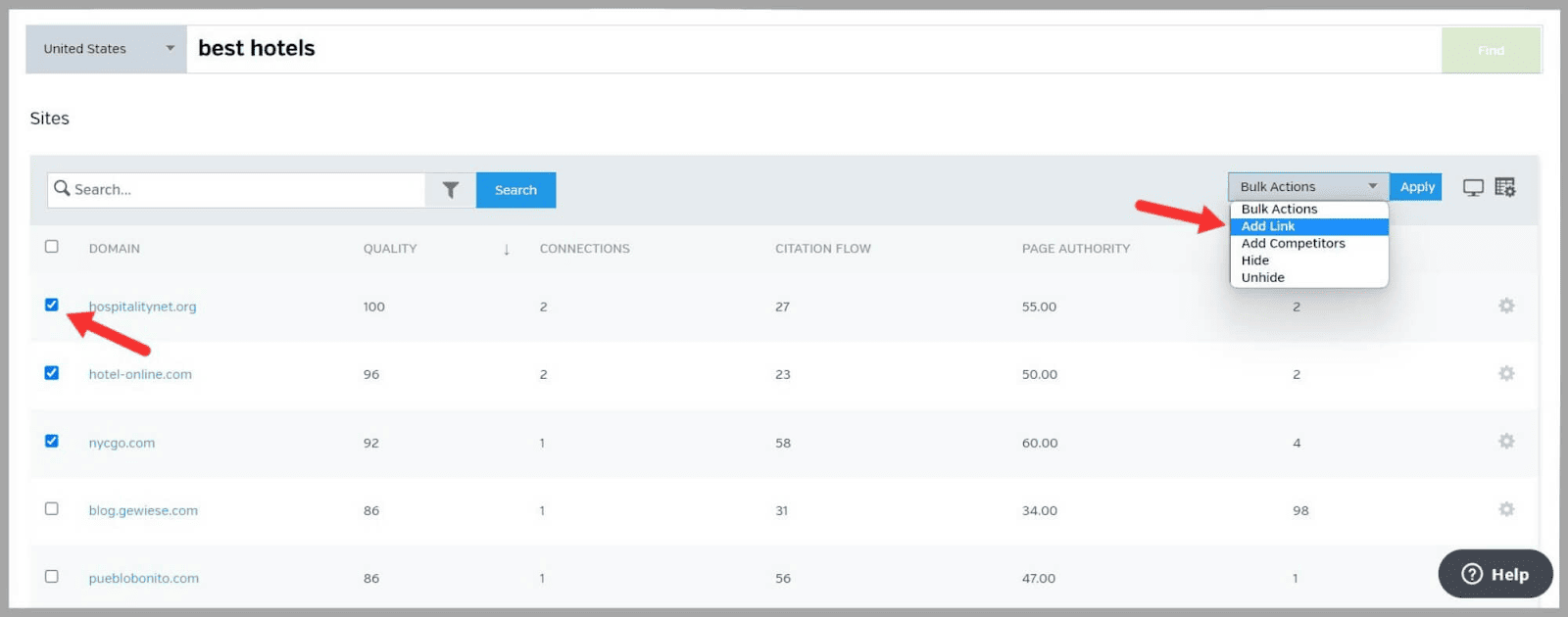Screen dimensions: 1568x617
Task: Uncheck the nycgo.com checkbox
Action: pyautogui.click(x=52, y=442)
